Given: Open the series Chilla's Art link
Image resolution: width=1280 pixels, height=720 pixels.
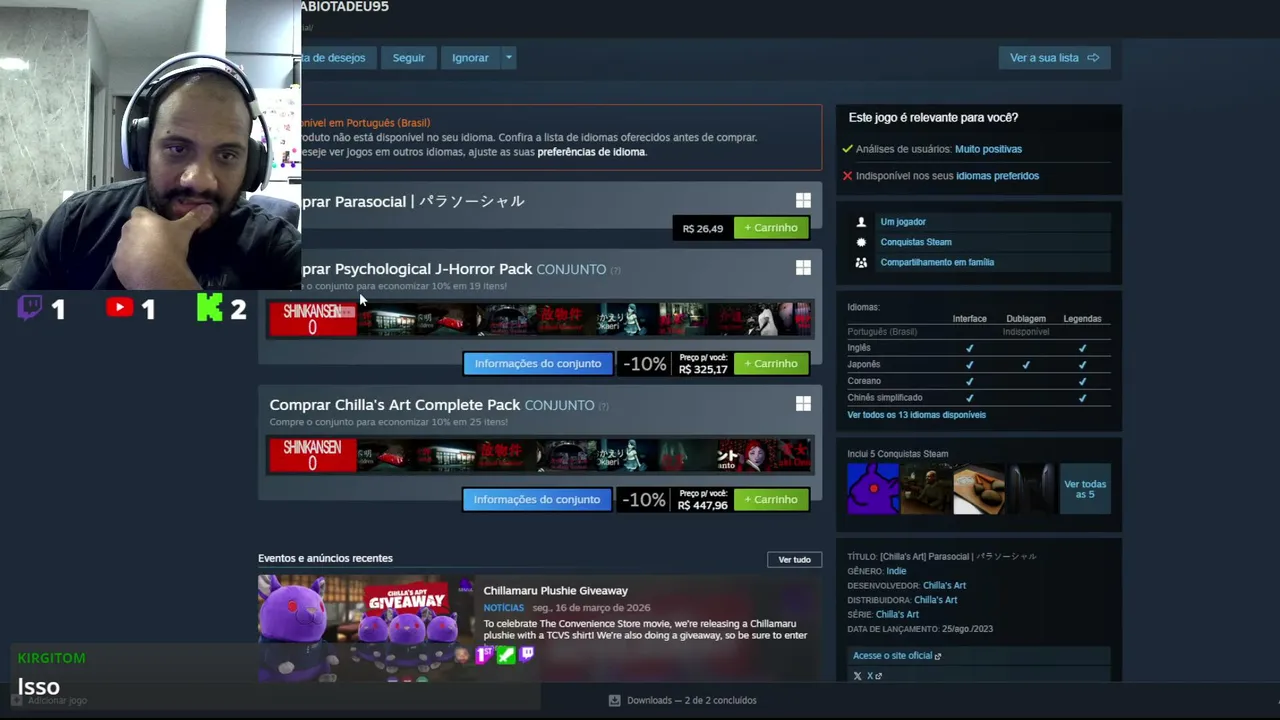Looking at the screenshot, I should (x=897, y=615).
